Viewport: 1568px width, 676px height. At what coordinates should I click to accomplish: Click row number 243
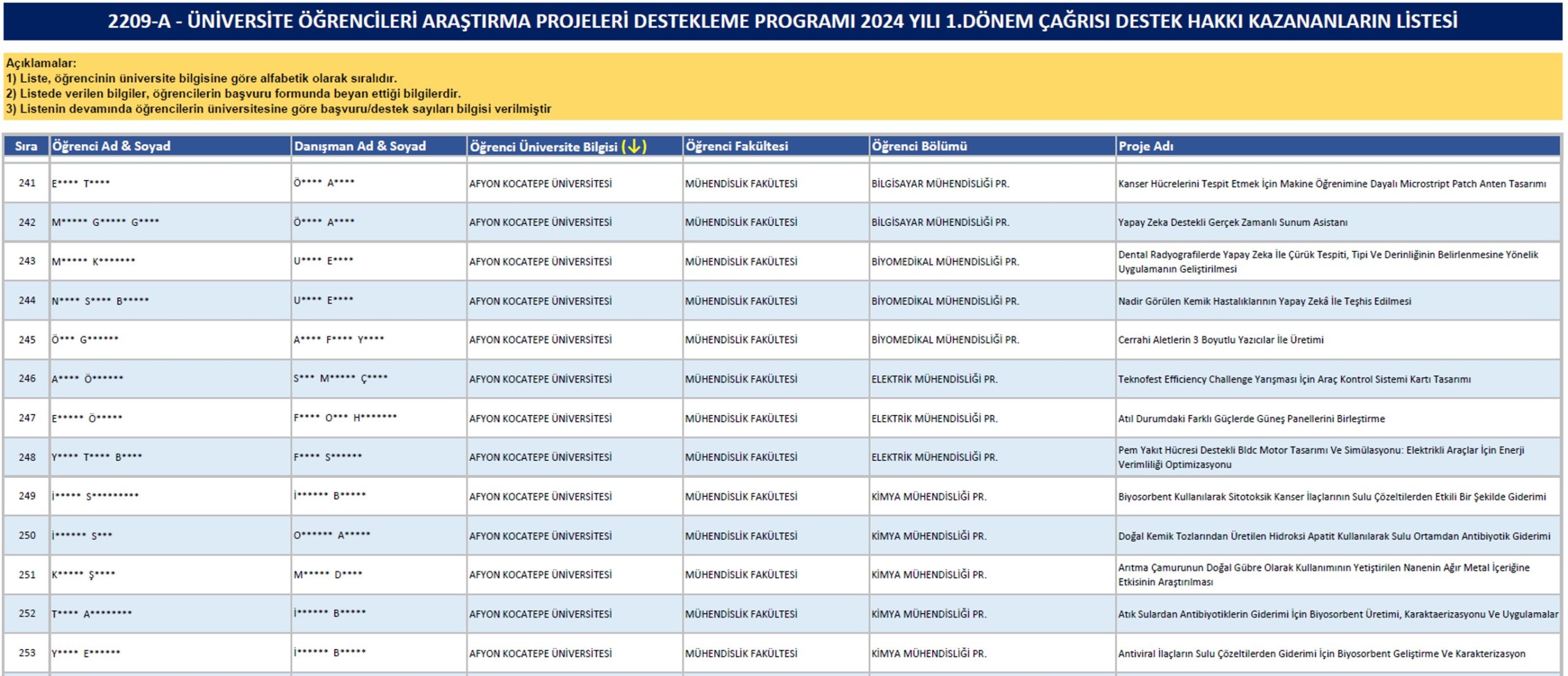click(27, 260)
